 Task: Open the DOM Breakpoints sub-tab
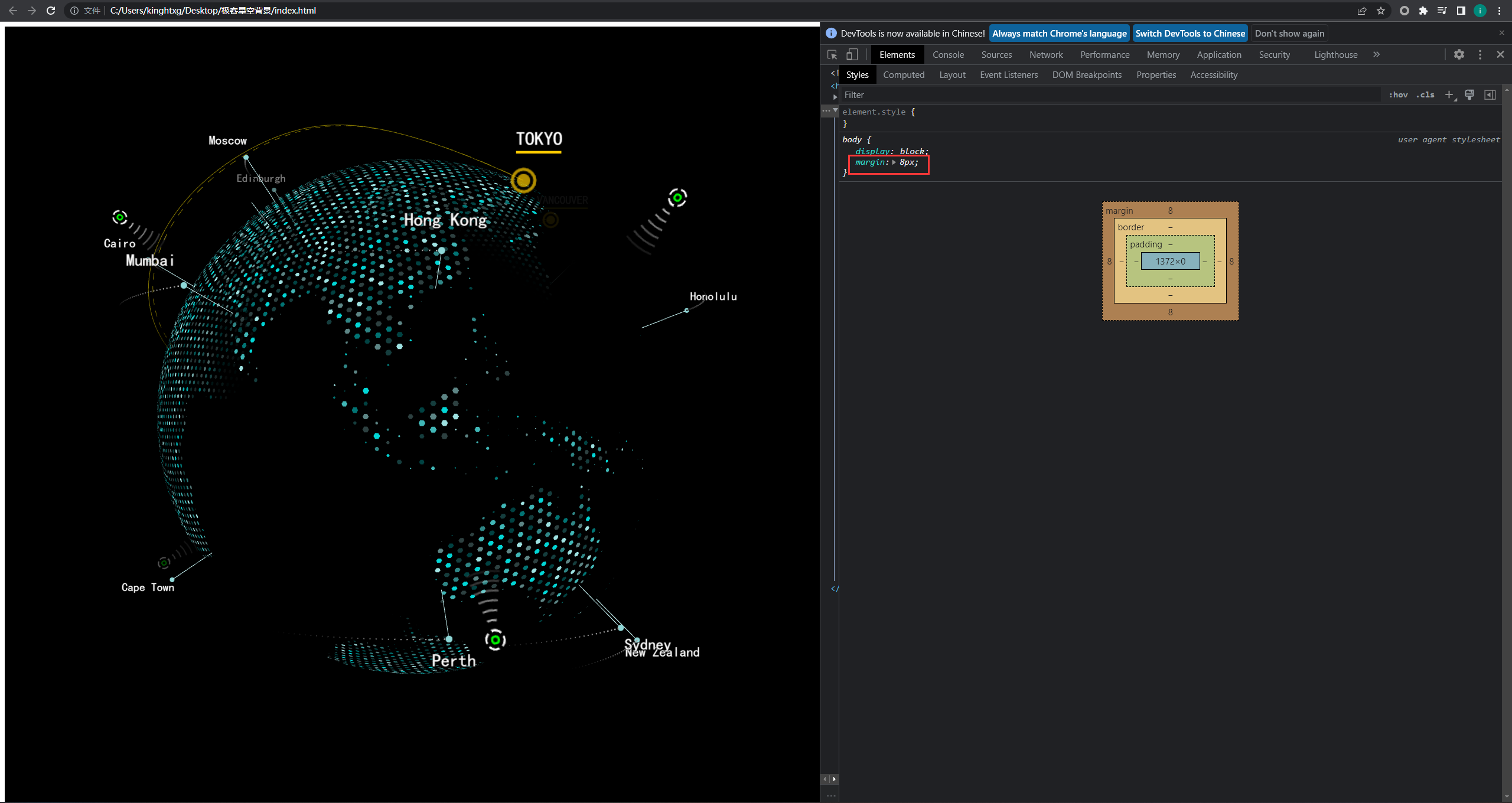(1087, 75)
